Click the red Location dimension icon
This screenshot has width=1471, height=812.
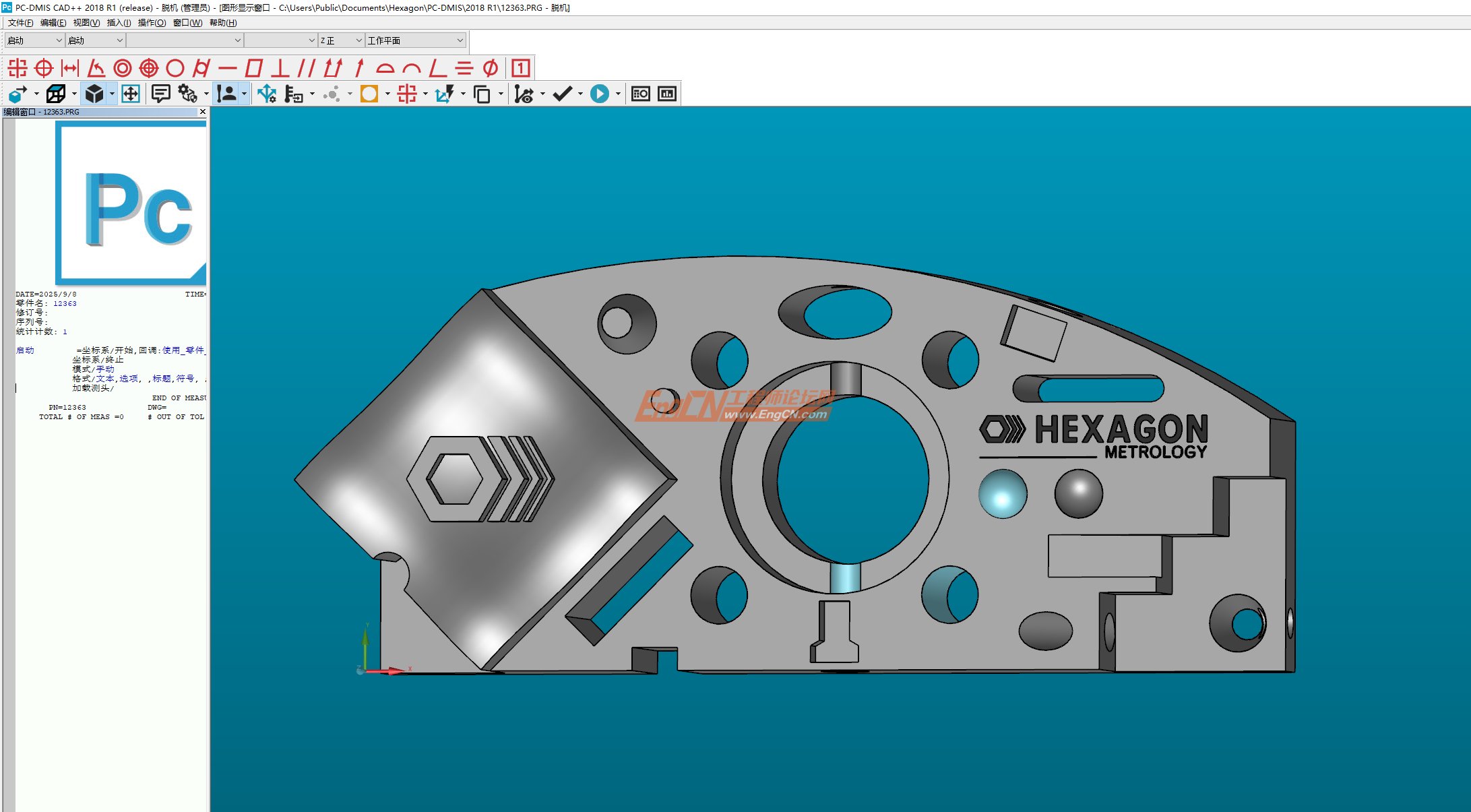[18, 68]
